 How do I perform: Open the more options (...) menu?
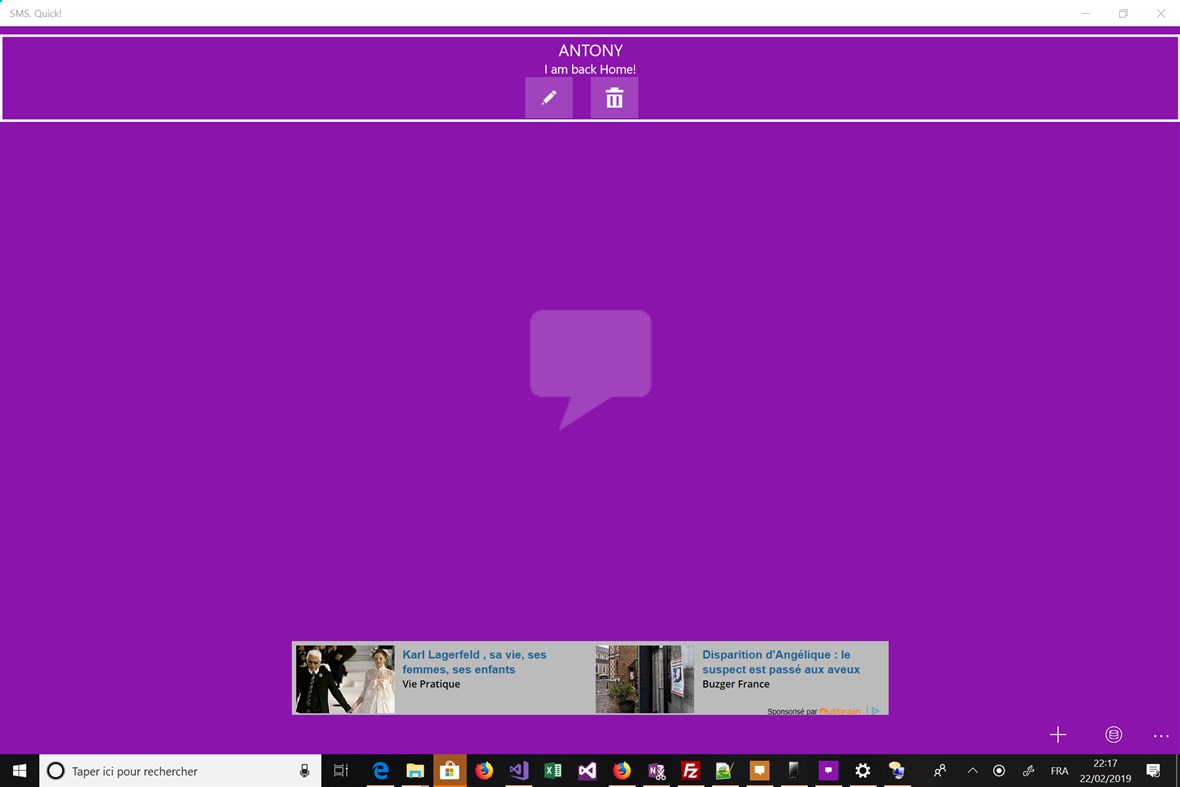point(1160,734)
